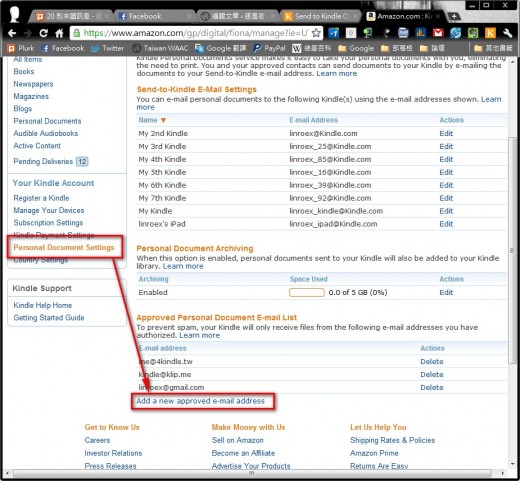Image resolution: width=520 pixels, height=481 pixels.
Task: Reload the page with the refresh icon
Action: point(43,33)
